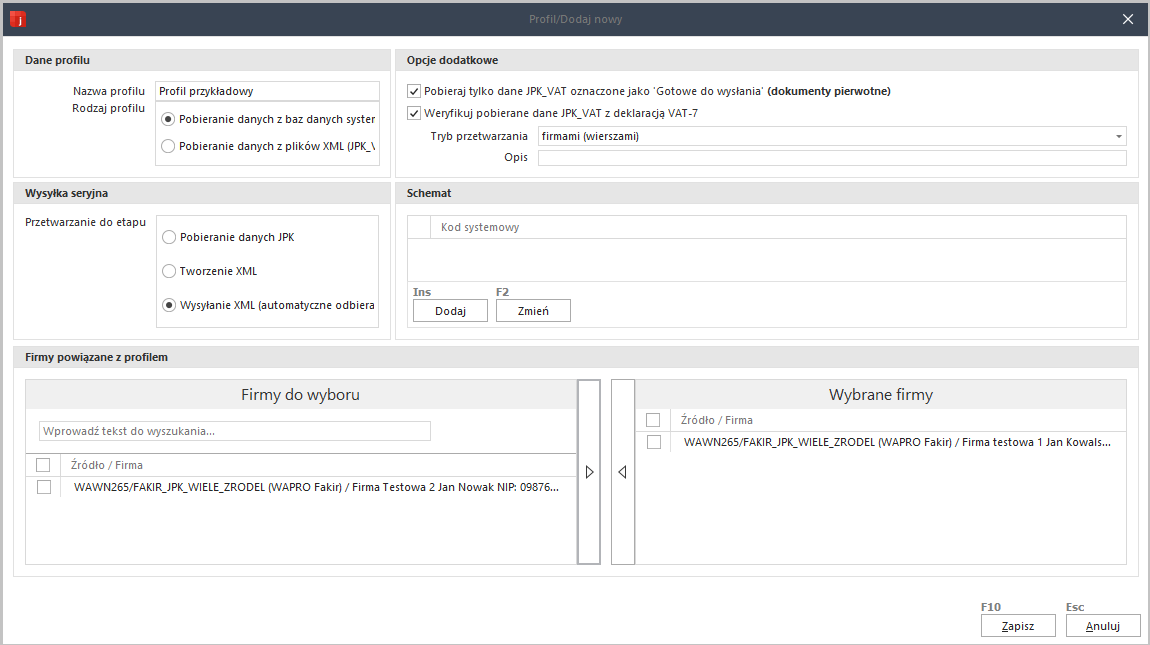This screenshot has width=1150, height=645.
Task: Click the right arrow to add selected firms
Action: tap(589, 472)
